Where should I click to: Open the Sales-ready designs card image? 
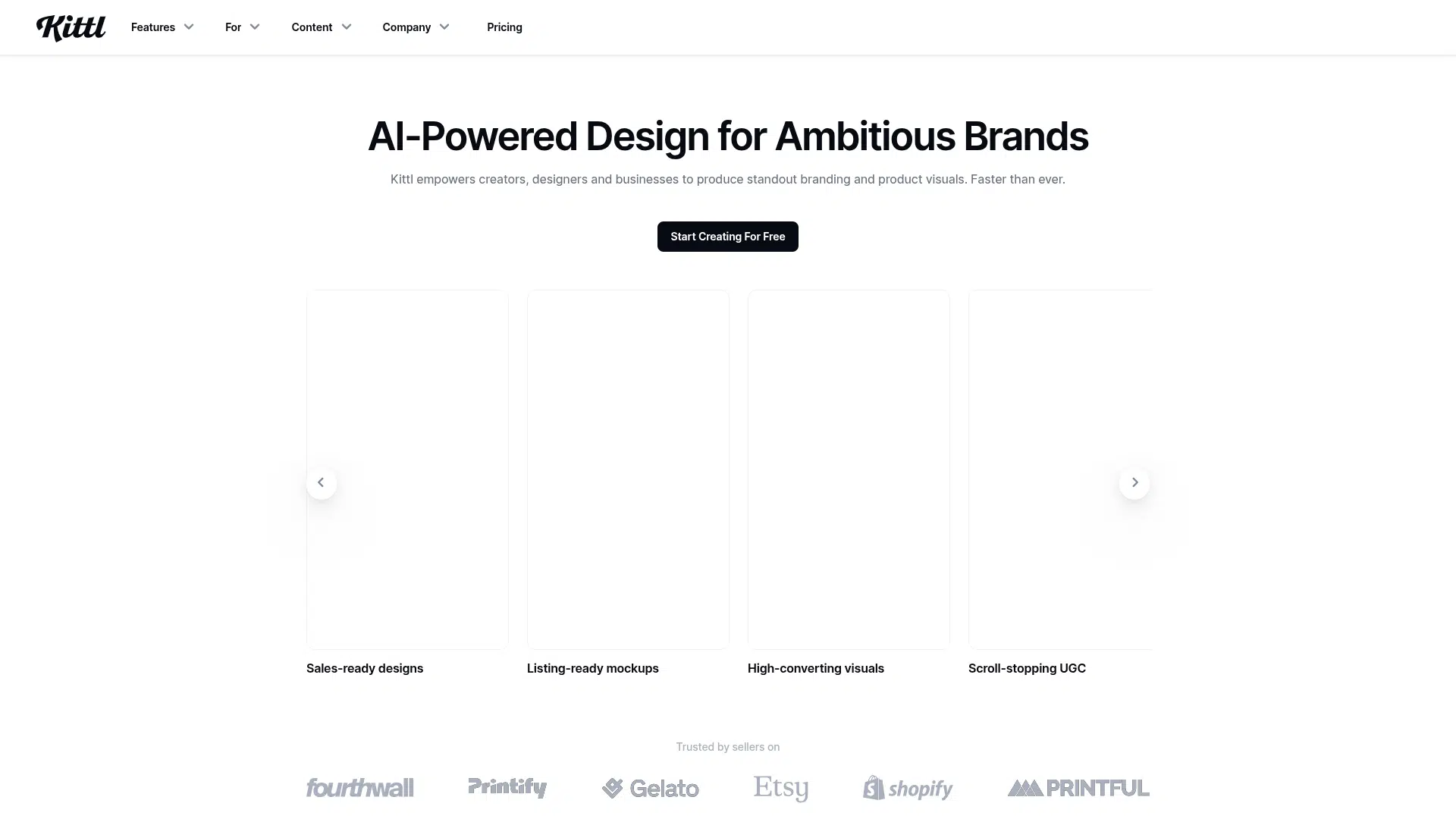point(407,469)
